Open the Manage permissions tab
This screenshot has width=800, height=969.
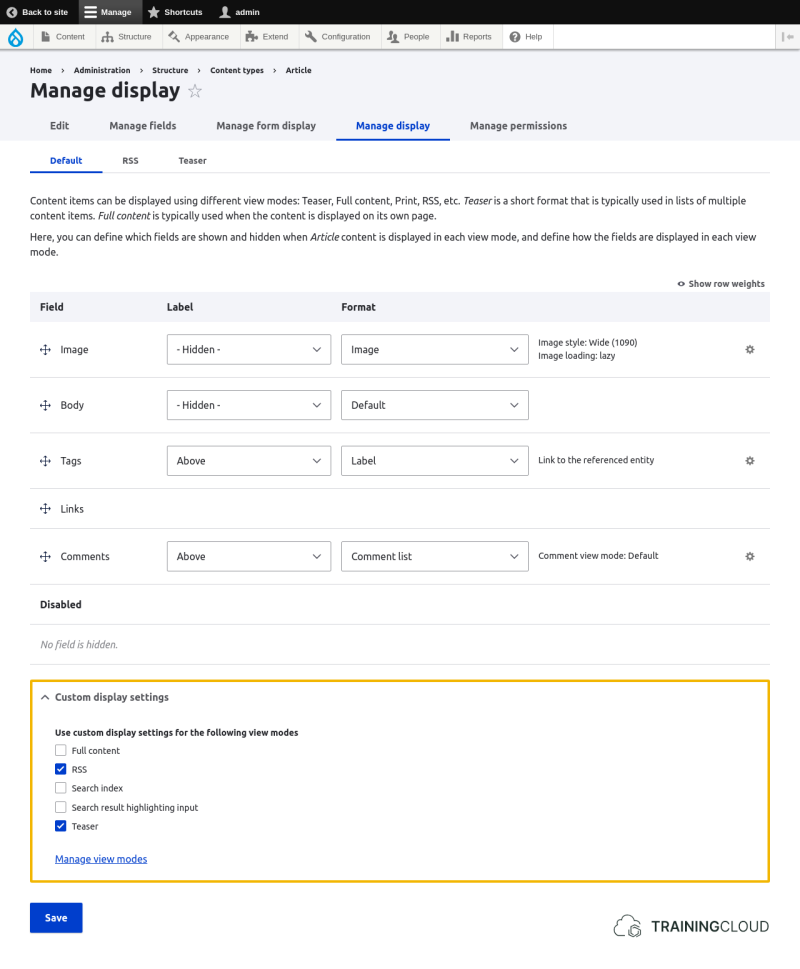click(518, 125)
